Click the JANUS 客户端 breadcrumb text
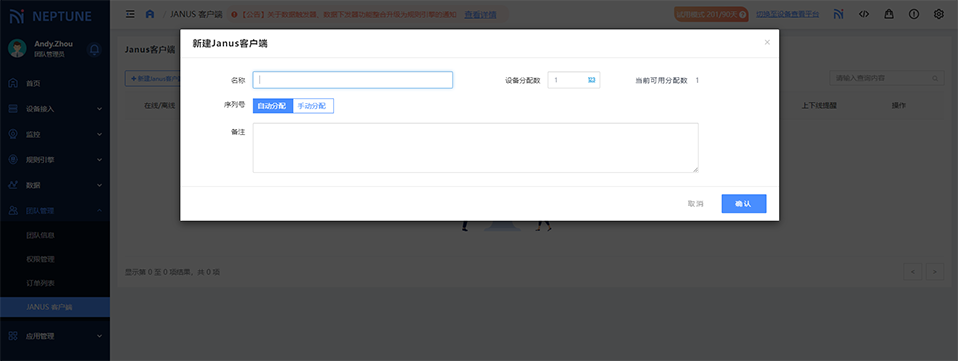 pos(196,14)
